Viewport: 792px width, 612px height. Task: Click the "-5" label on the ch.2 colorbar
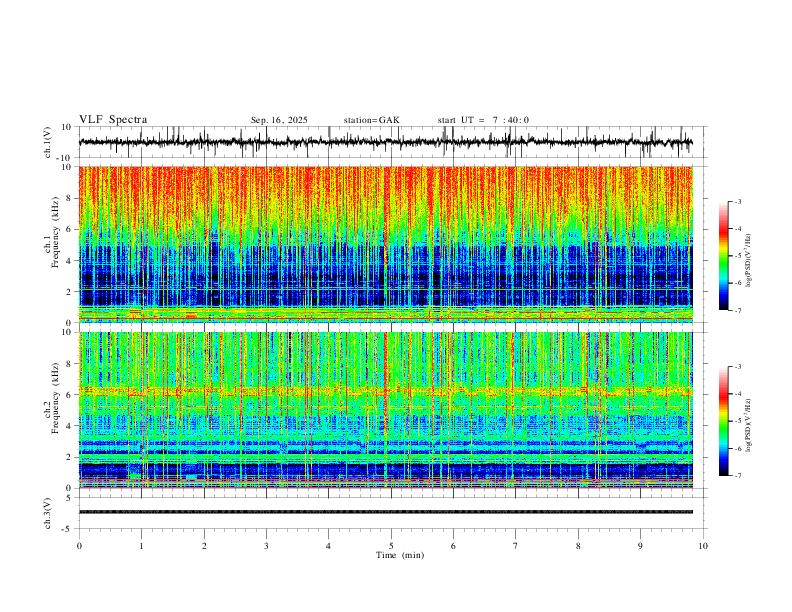click(738, 421)
